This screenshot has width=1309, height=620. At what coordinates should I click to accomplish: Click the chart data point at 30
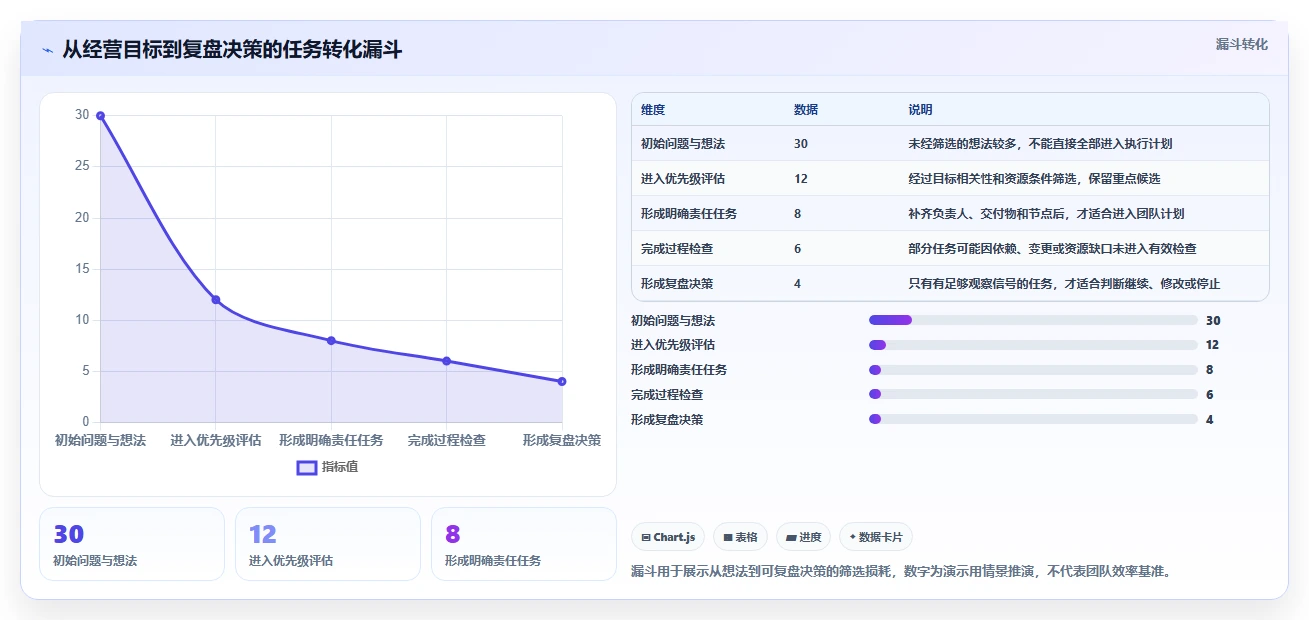tap(100, 116)
